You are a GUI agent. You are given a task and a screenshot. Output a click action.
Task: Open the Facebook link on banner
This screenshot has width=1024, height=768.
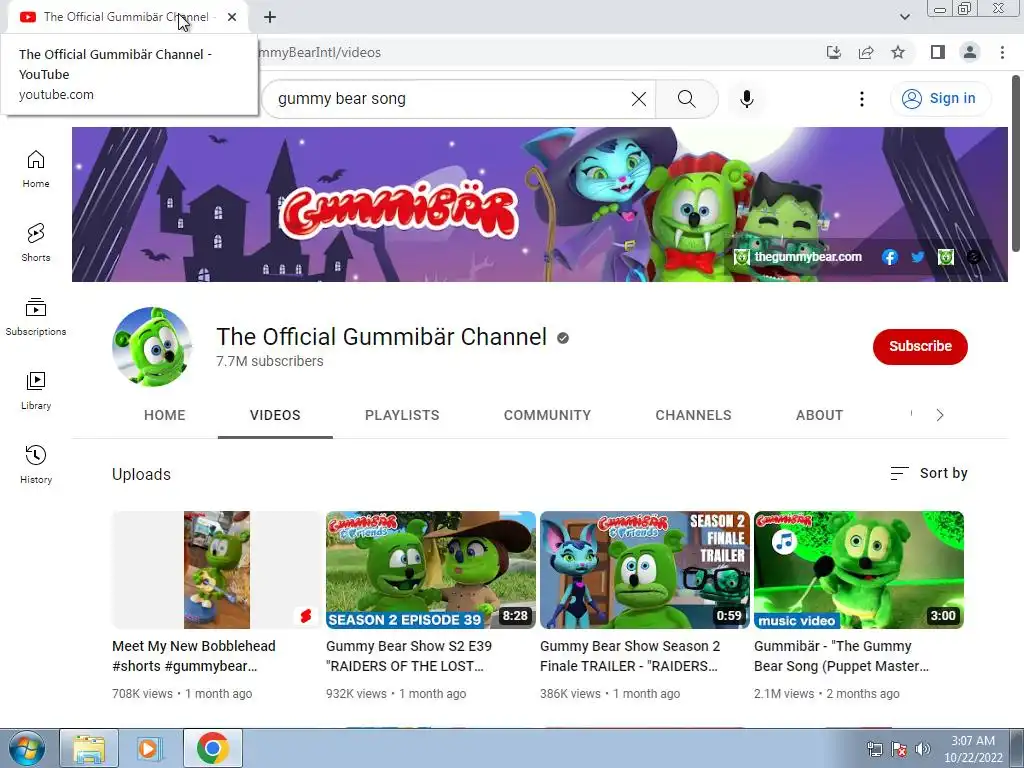click(889, 257)
